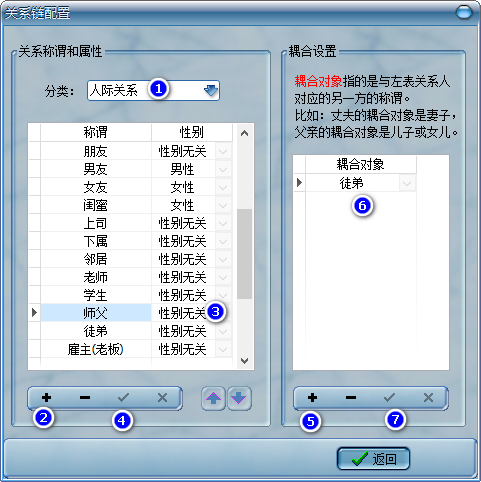Select the 雇主(老板) relation row

point(130,349)
